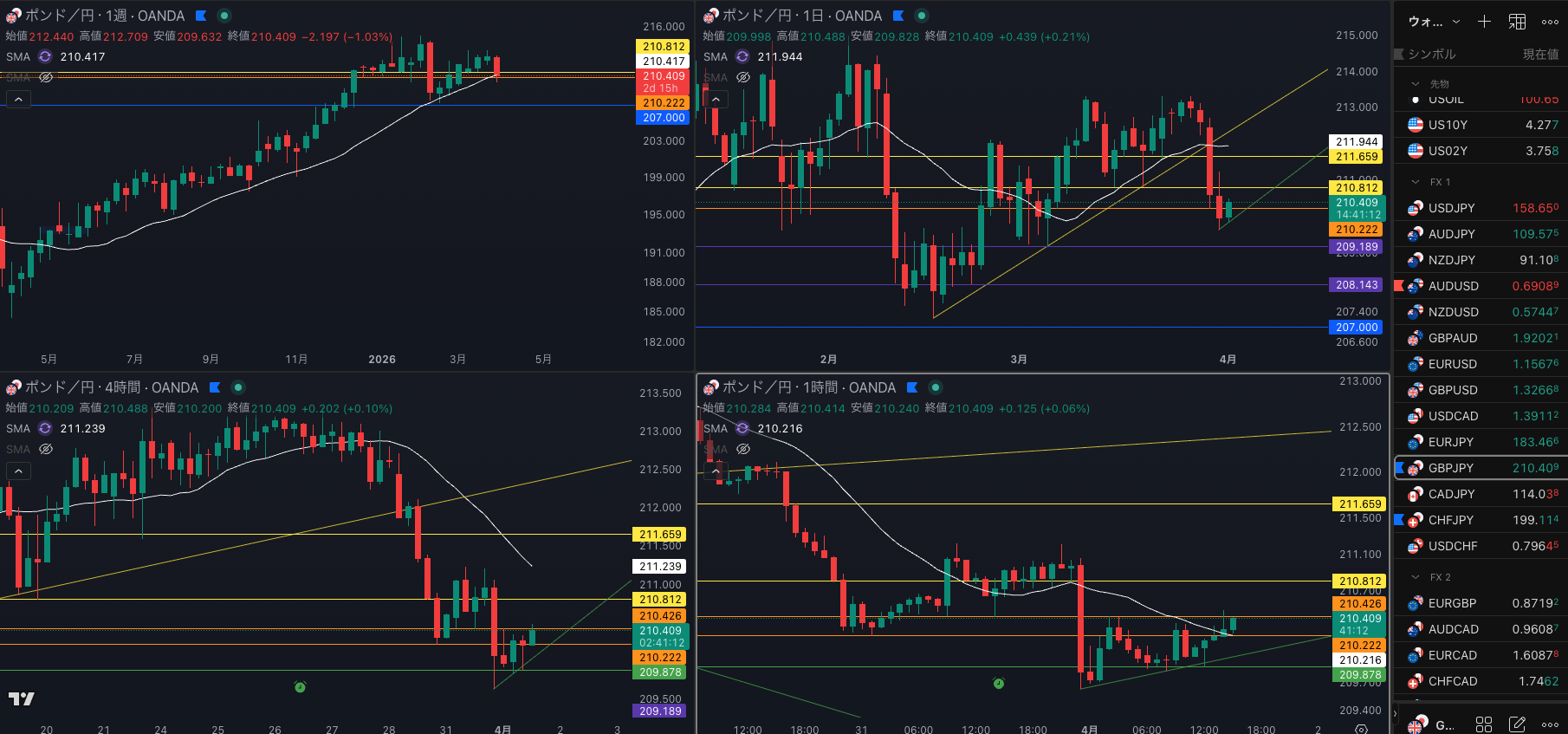Open the watchlist advanced view table icon

click(x=1518, y=22)
